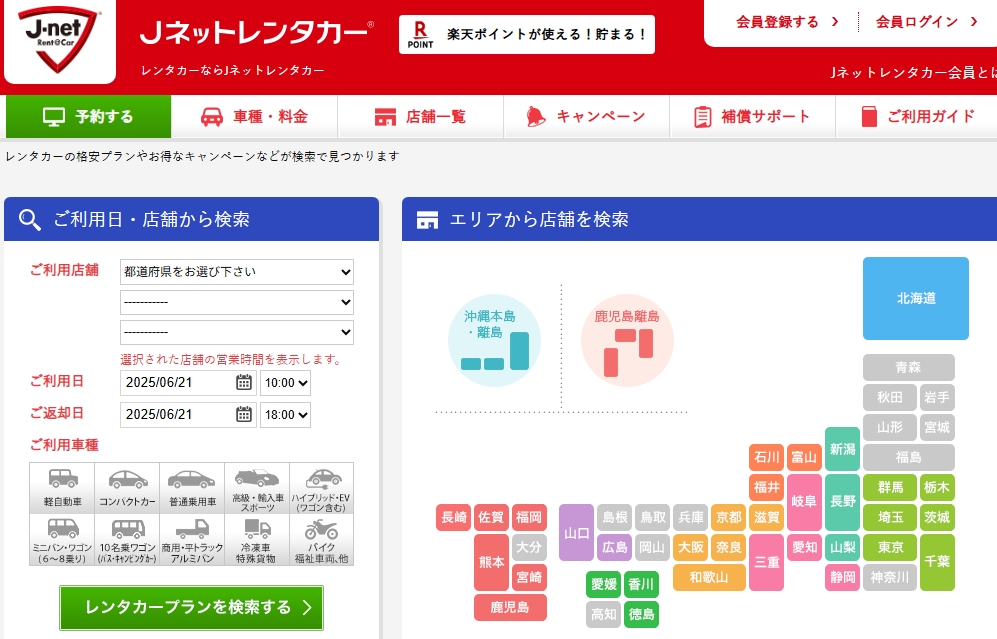The width and height of the screenshot is (997, 639).
Task: Select 福井 on the area map
Action: pos(767,487)
